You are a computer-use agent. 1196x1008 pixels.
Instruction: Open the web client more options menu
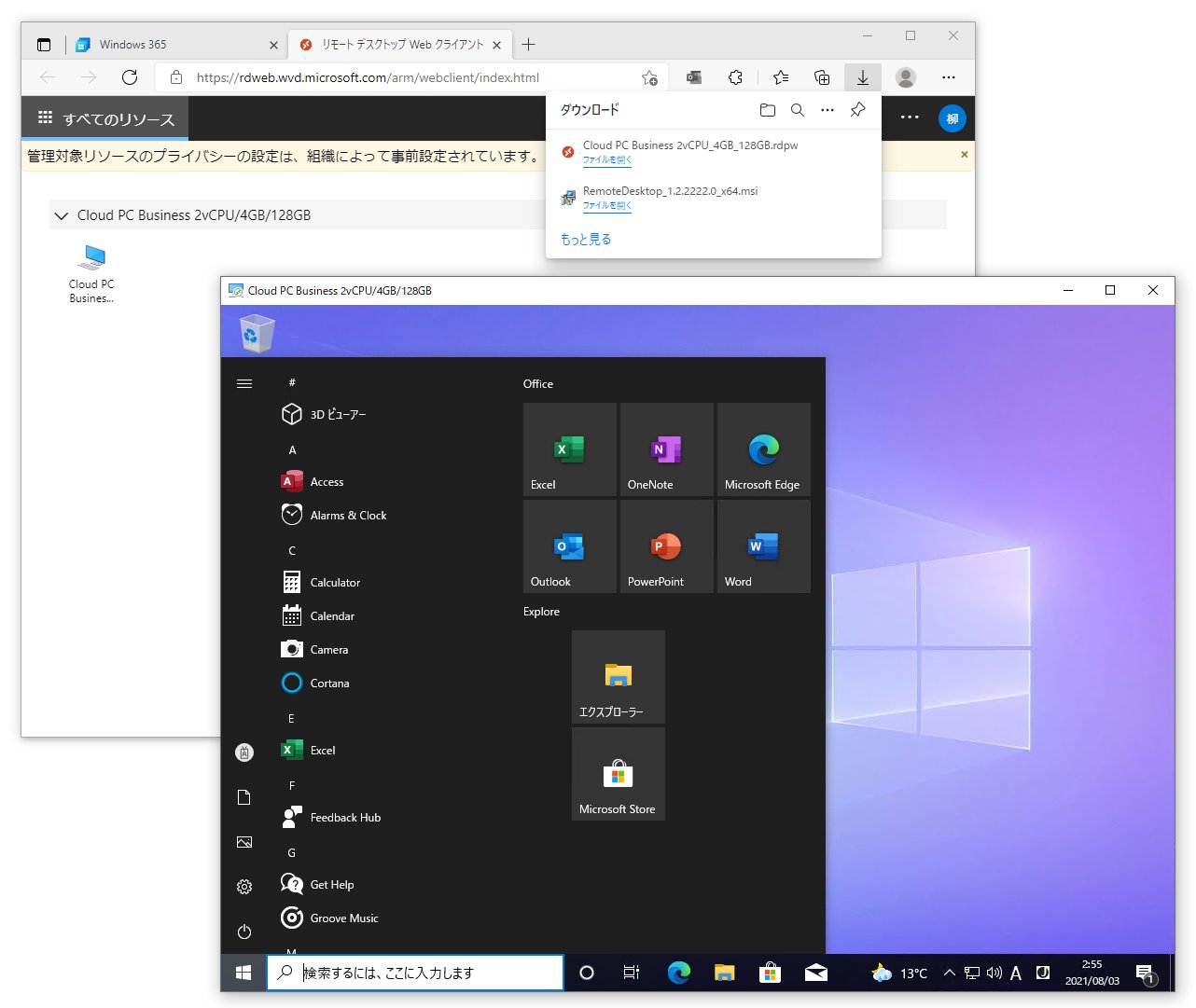(910, 117)
